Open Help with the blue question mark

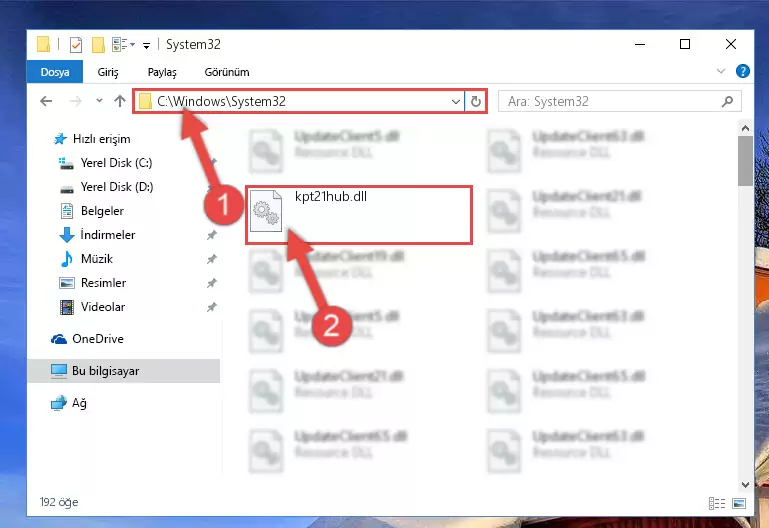click(743, 72)
